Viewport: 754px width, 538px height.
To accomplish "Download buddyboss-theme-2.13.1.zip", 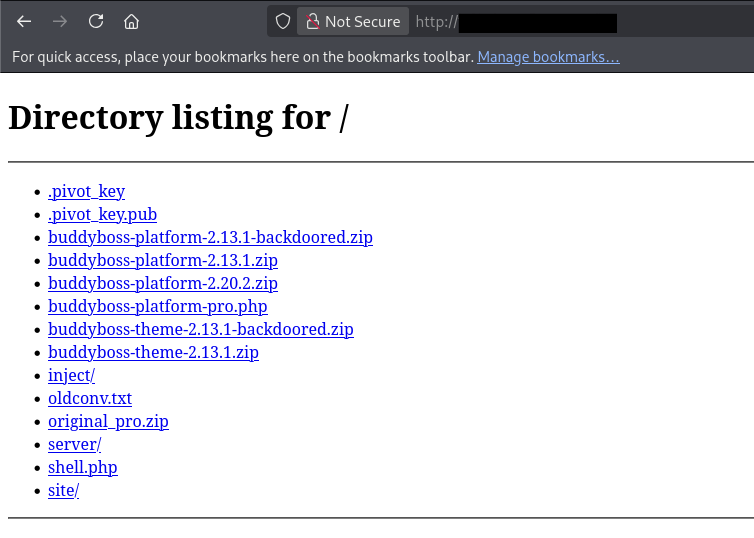I will [x=153, y=352].
